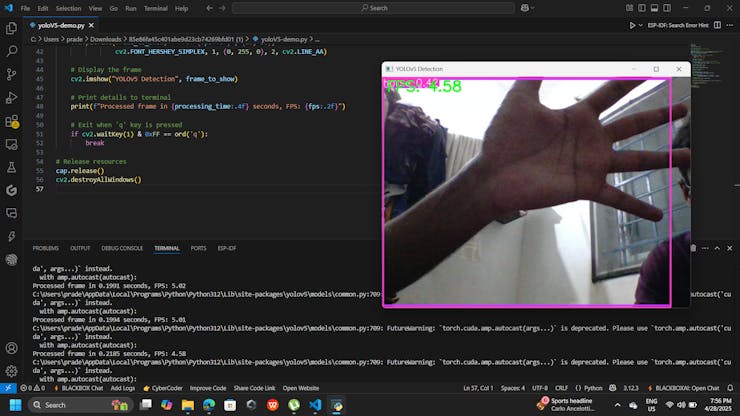The width and height of the screenshot is (740, 416).
Task: Click Open Website in status bar
Action: 301,388
